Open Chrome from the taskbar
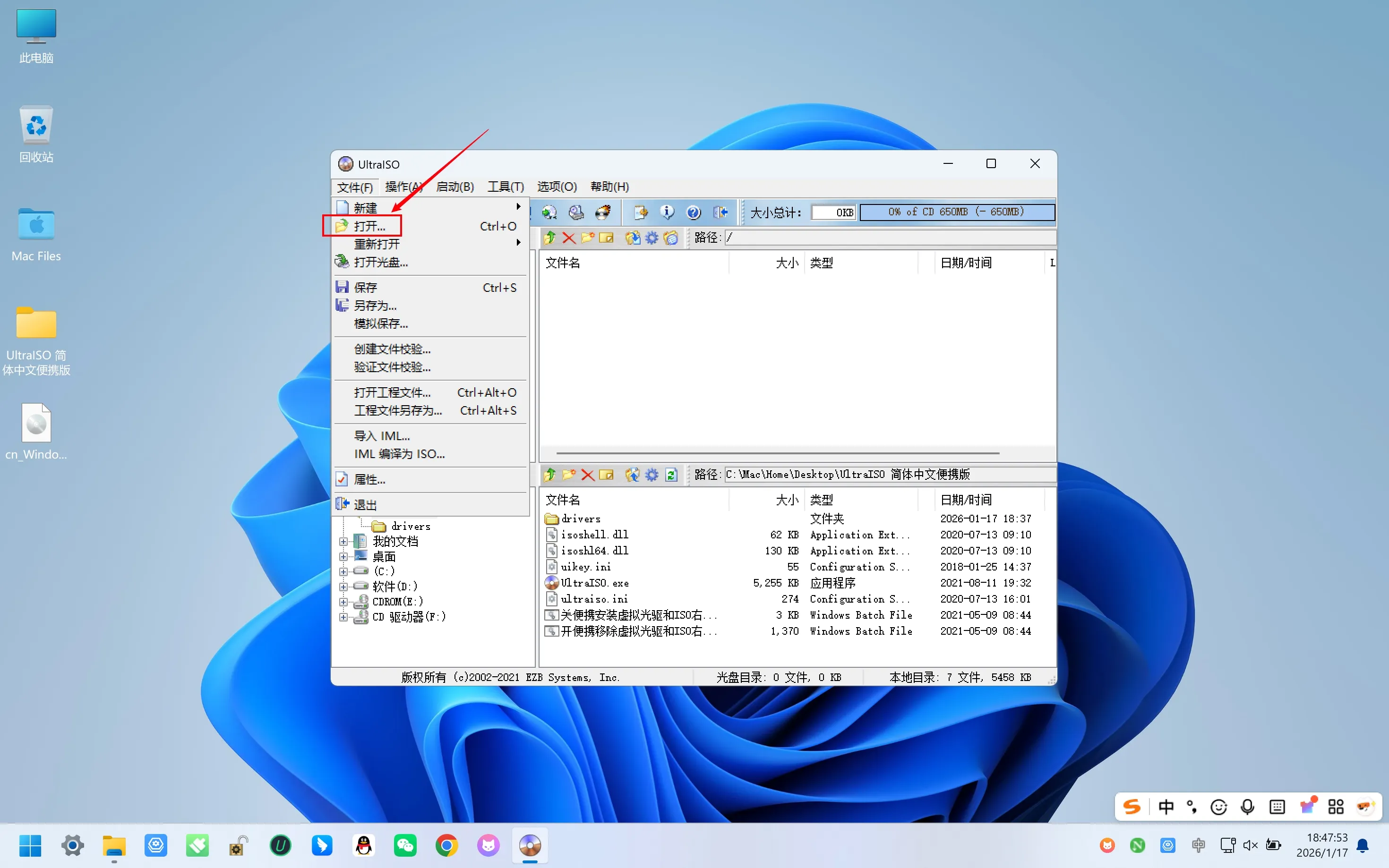The image size is (1389, 868). [447, 845]
